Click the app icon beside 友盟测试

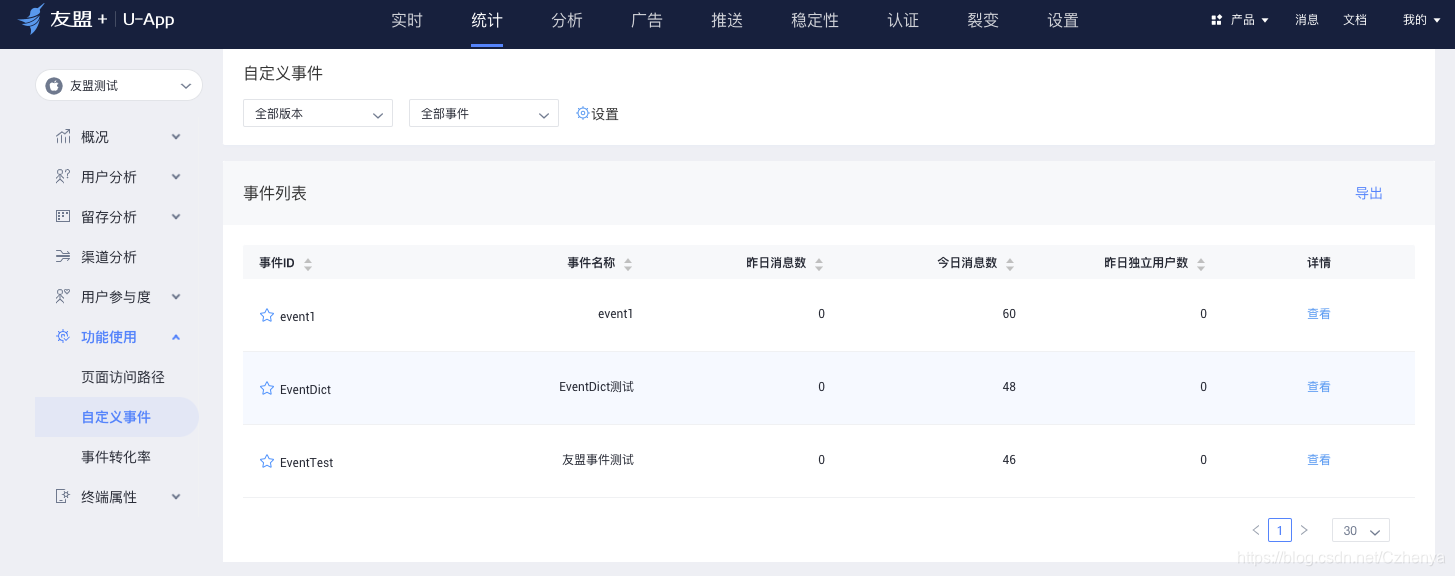[x=54, y=86]
